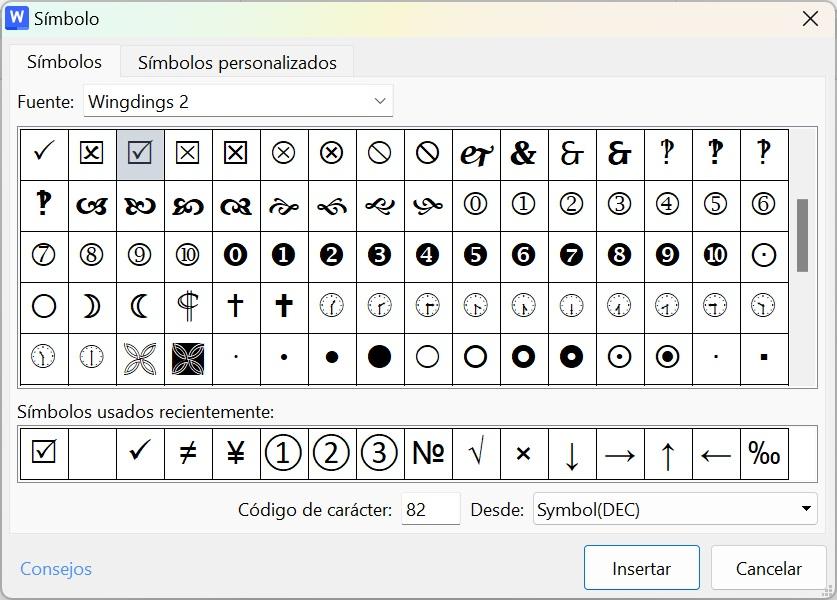
Task: Select the plain checkmark symbol in grid
Action: coord(44,153)
